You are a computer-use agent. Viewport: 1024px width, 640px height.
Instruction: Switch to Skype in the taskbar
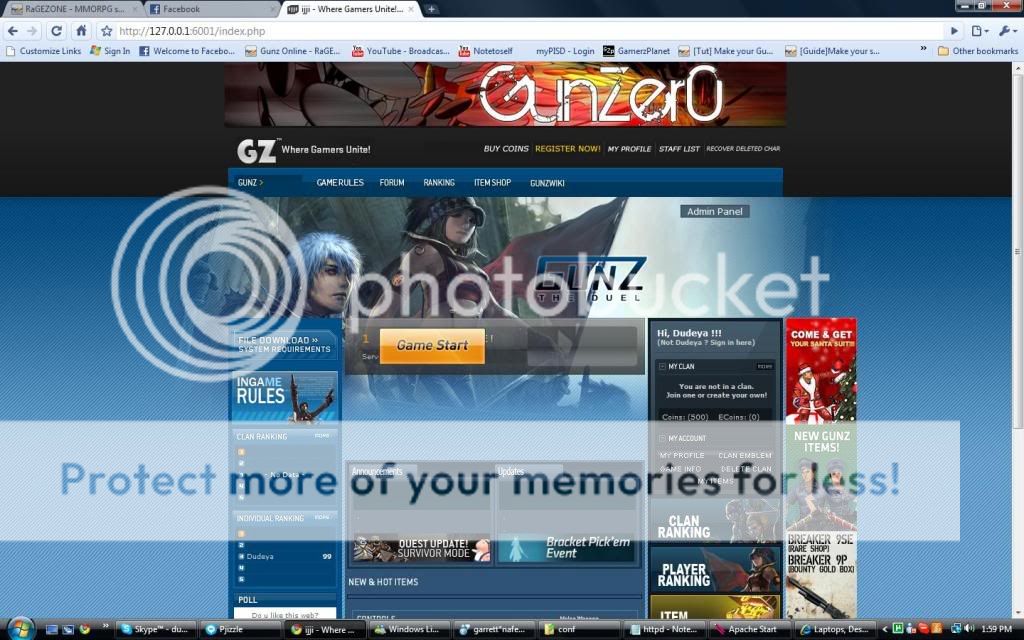[155, 630]
